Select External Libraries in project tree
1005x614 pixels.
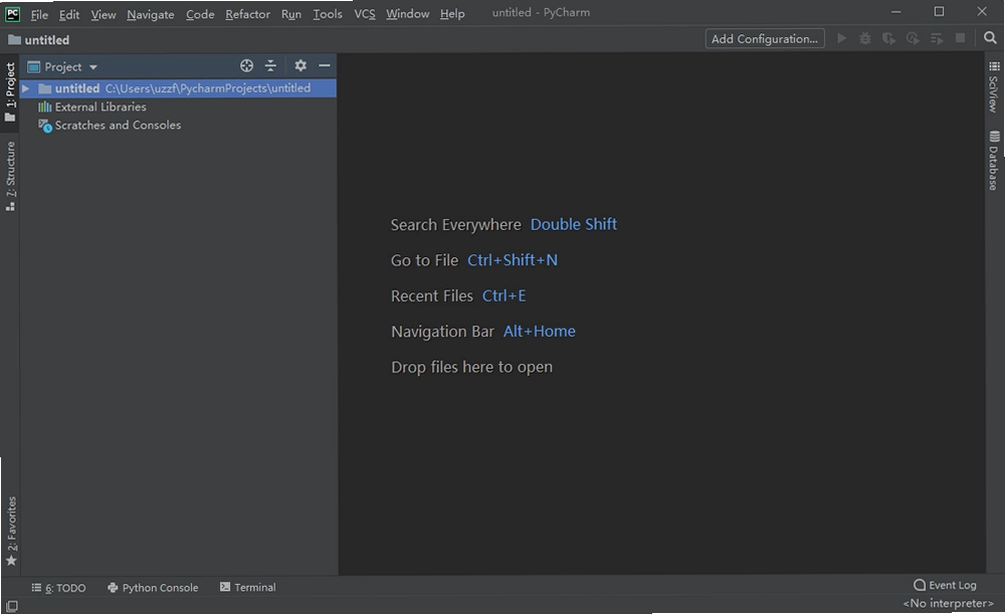pos(92,107)
